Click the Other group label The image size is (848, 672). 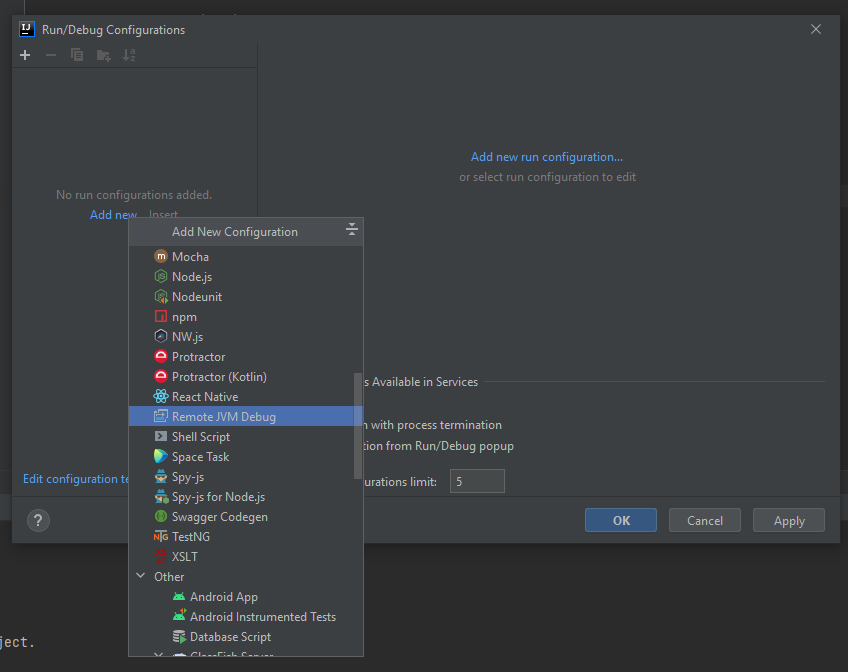tap(169, 576)
